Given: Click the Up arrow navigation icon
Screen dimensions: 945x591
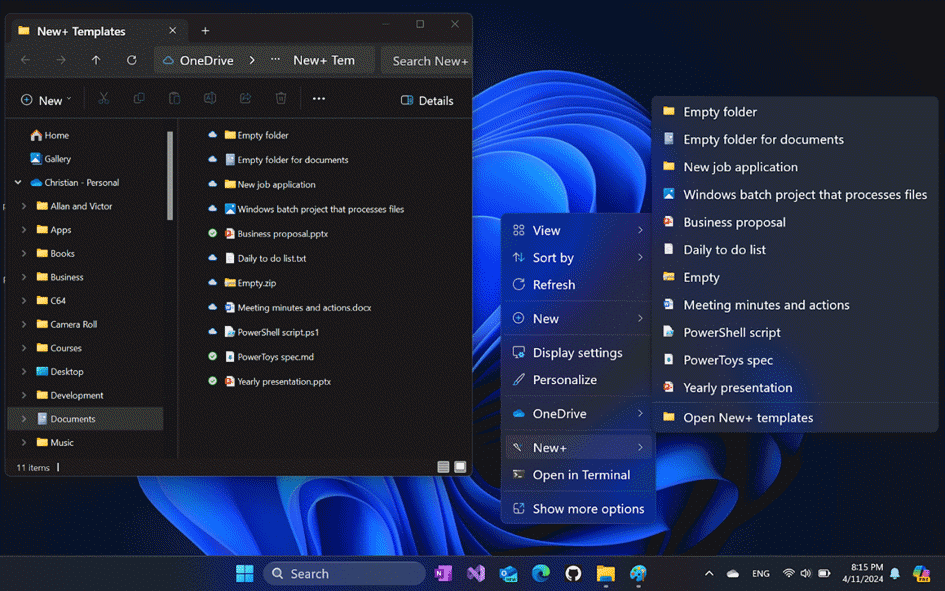Looking at the screenshot, I should tap(96, 60).
